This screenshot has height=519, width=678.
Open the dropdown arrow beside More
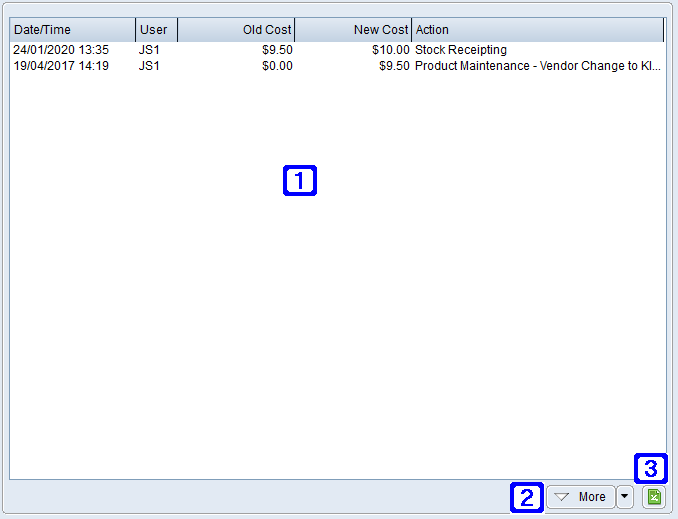pos(625,497)
